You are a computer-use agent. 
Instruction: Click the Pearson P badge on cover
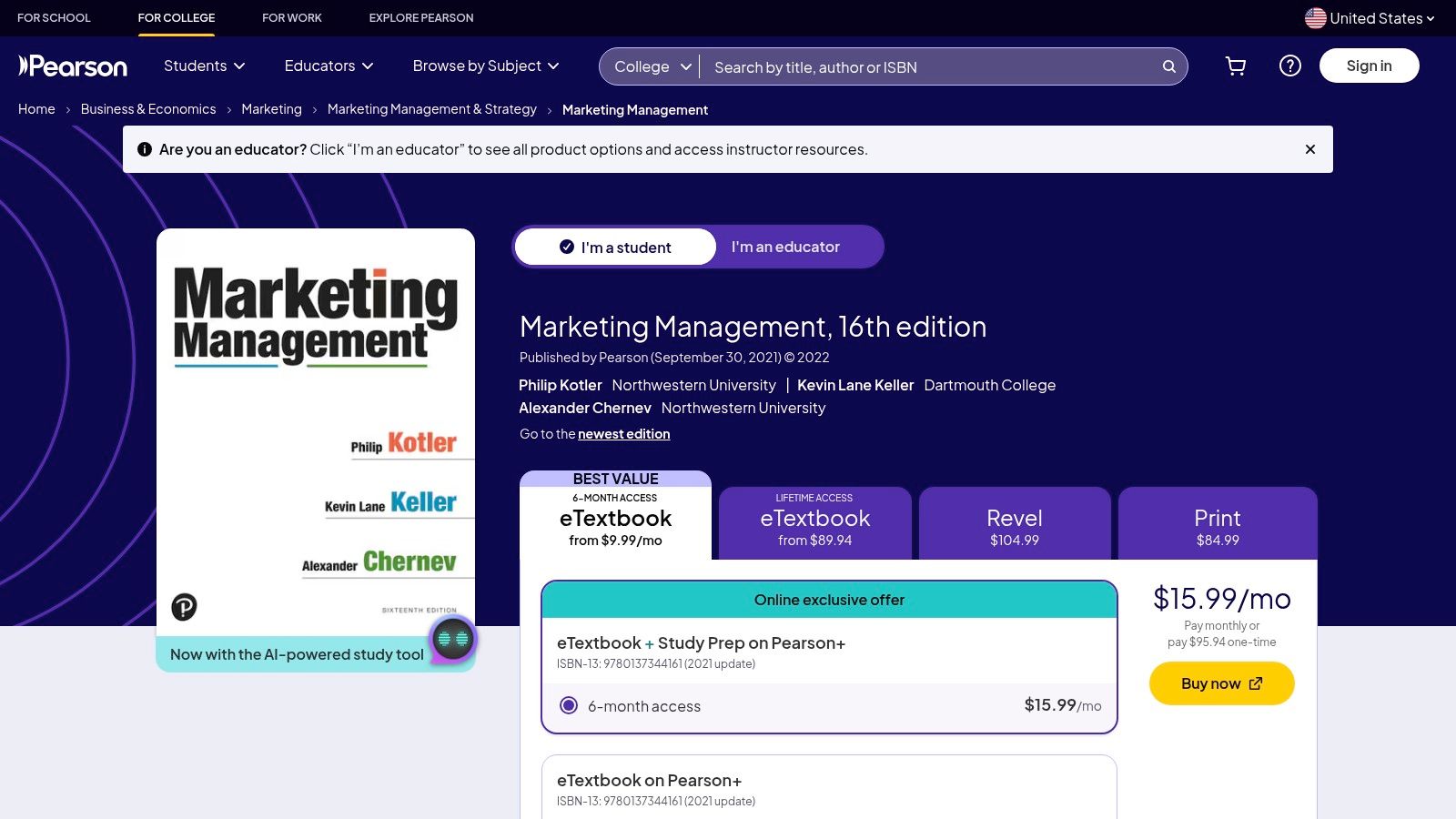click(184, 607)
